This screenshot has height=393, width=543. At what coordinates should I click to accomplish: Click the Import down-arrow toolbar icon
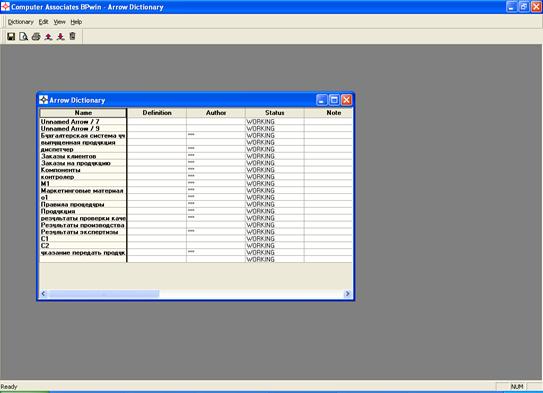tap(61, 36)
